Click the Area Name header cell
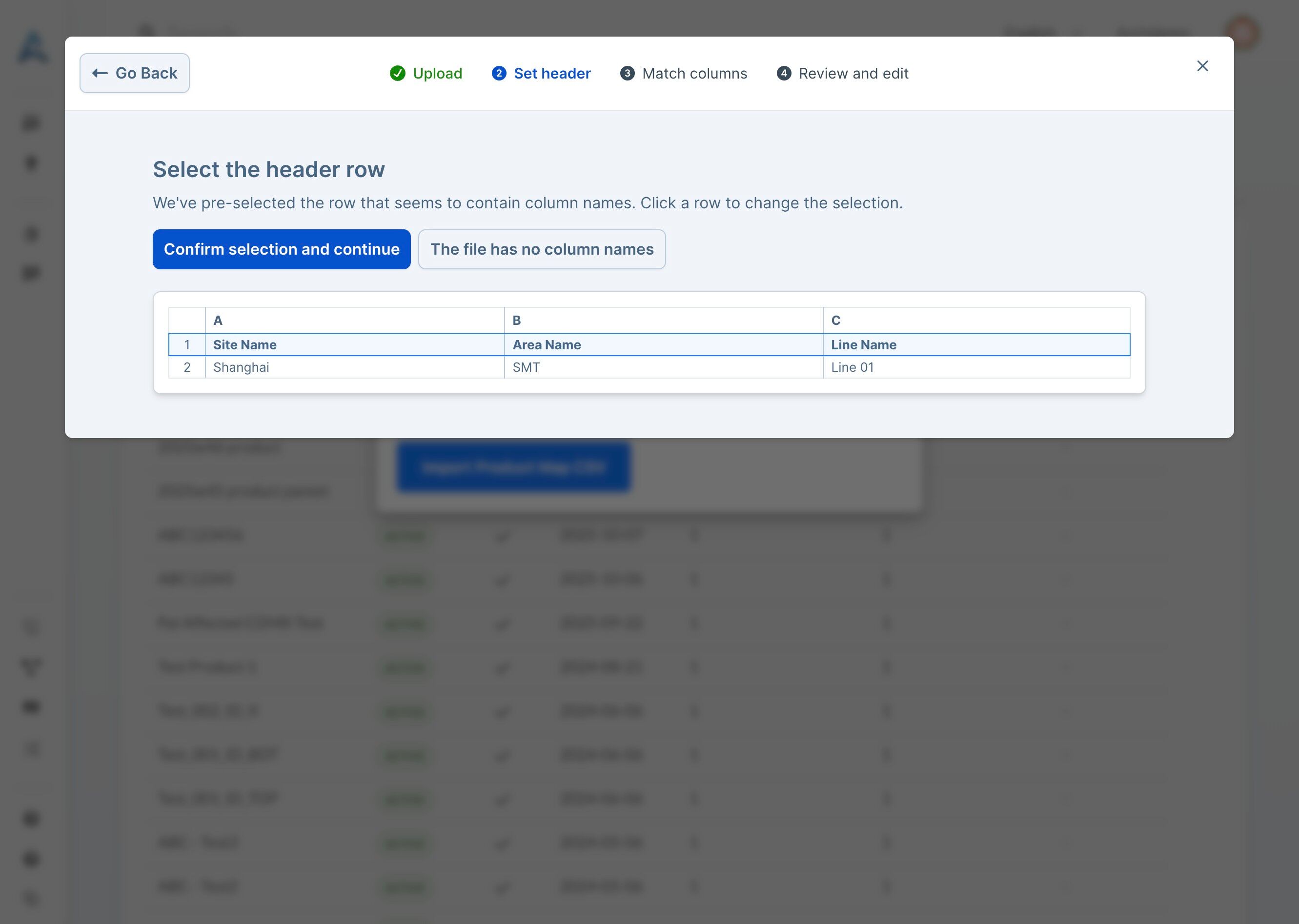The height and width of the screenshot is (924, 1299). (x=546, y=345)
